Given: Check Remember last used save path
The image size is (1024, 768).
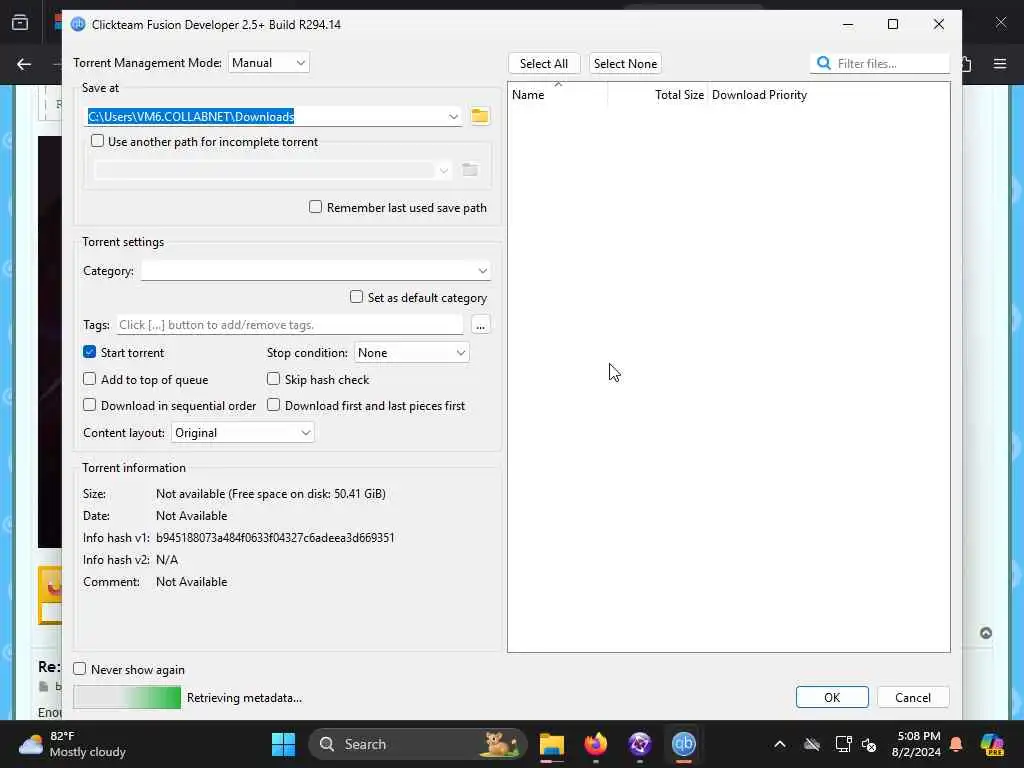Looking at the screenshot, I should (x=315, y=207).
